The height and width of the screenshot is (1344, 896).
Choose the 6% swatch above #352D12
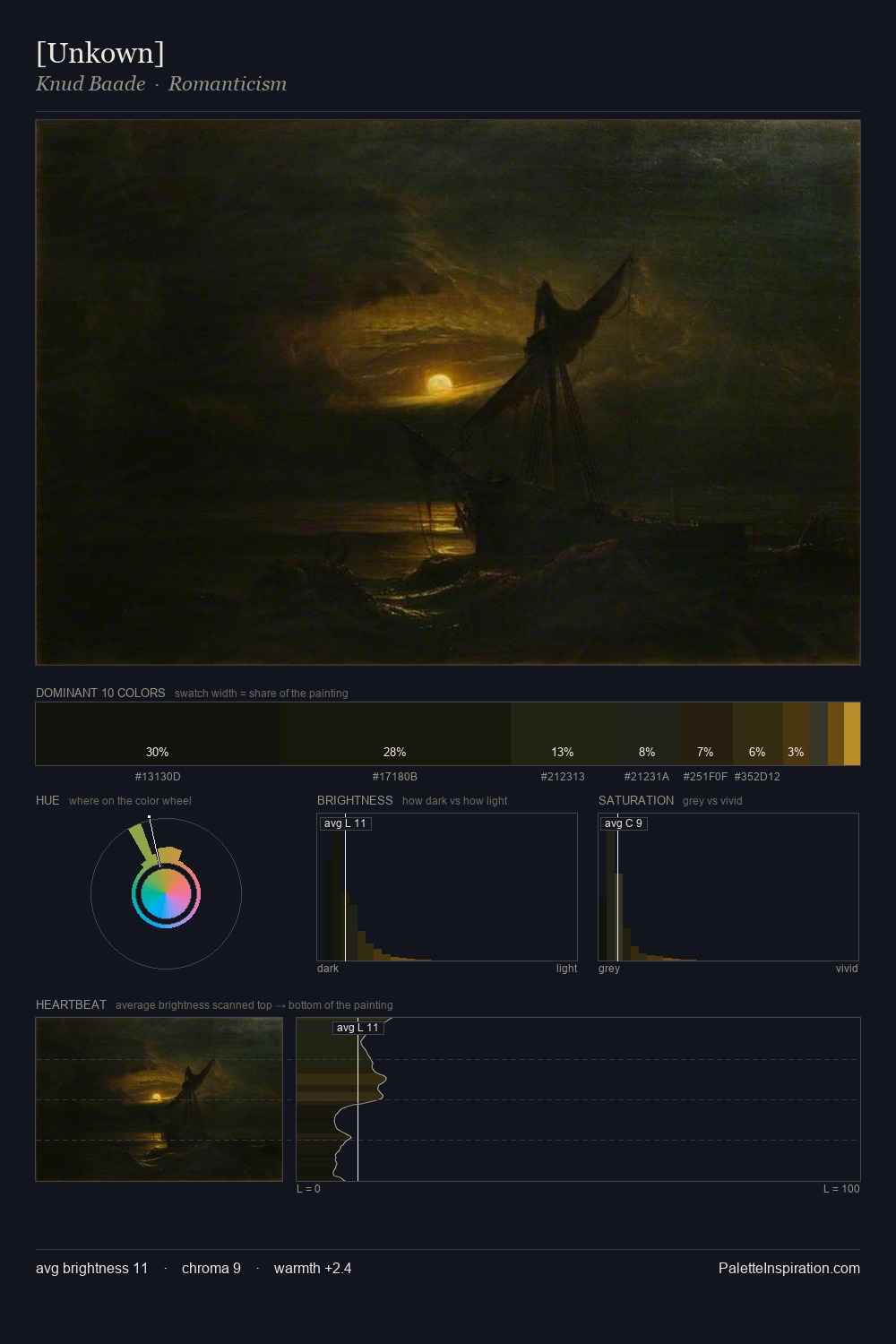(x=758, y=734)
